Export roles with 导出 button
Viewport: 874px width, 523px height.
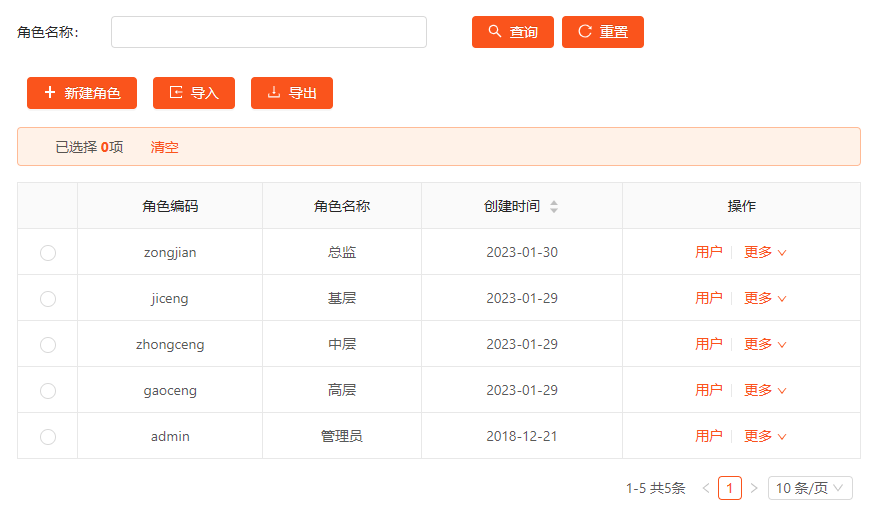(292, 93)
